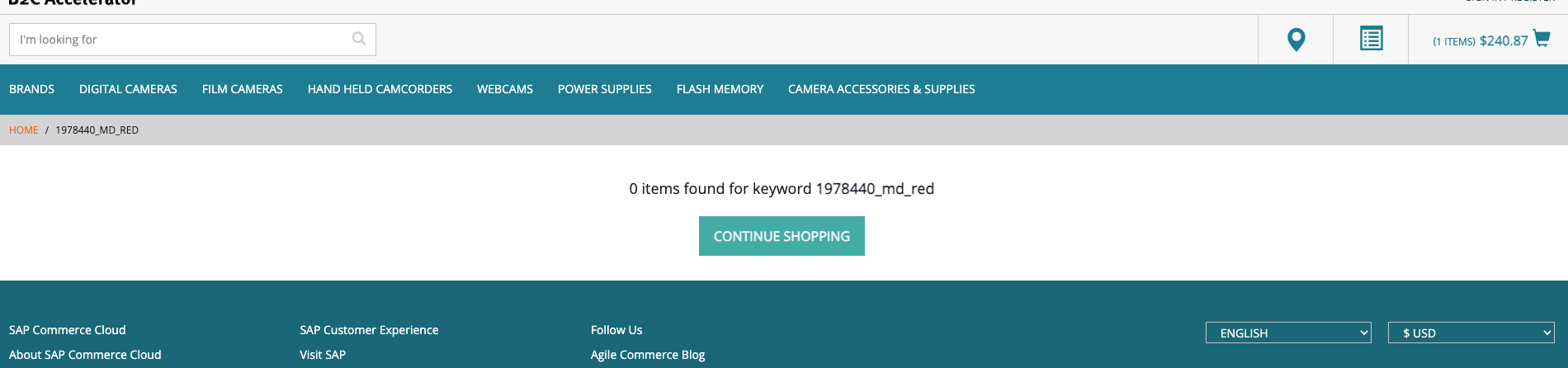Screen dimensions: 1568x368
Task: Click the search magnifier icon
Action: (x=359, y=39)
